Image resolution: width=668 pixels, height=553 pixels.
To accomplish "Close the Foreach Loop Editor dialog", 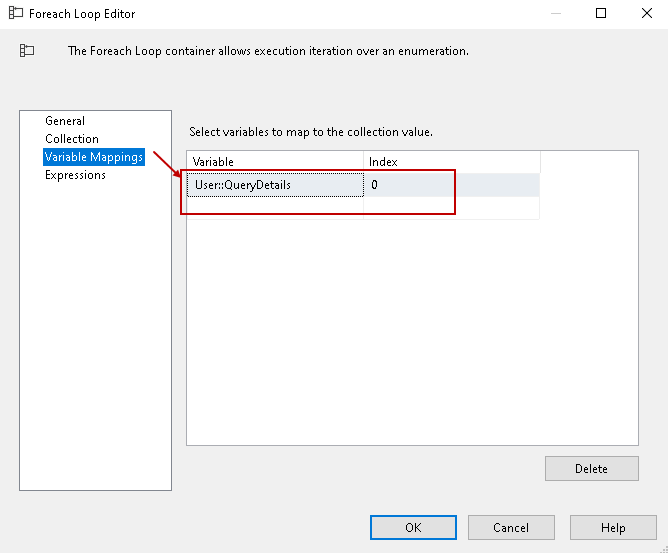I will click(x=646, y=14).
